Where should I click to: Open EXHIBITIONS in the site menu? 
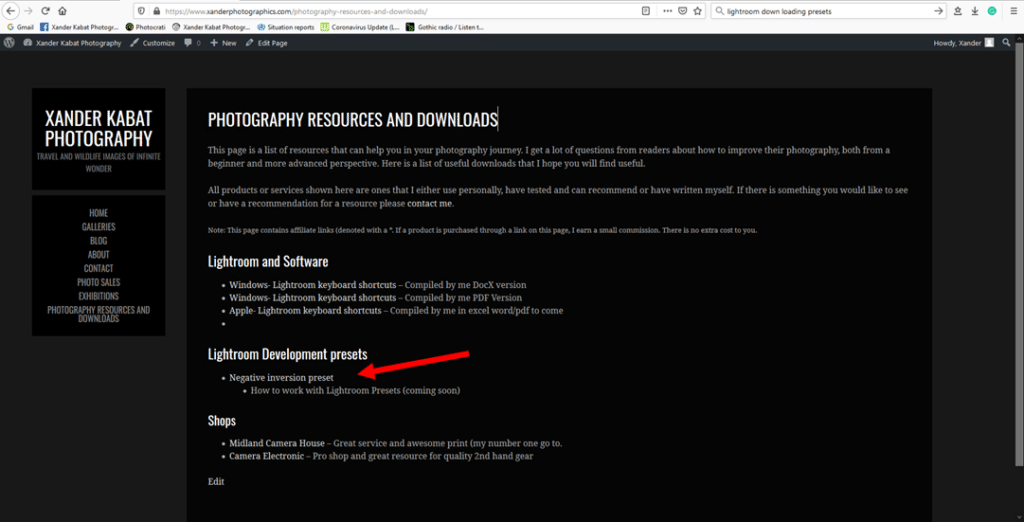pyautogui.click(x=99, y=296)
